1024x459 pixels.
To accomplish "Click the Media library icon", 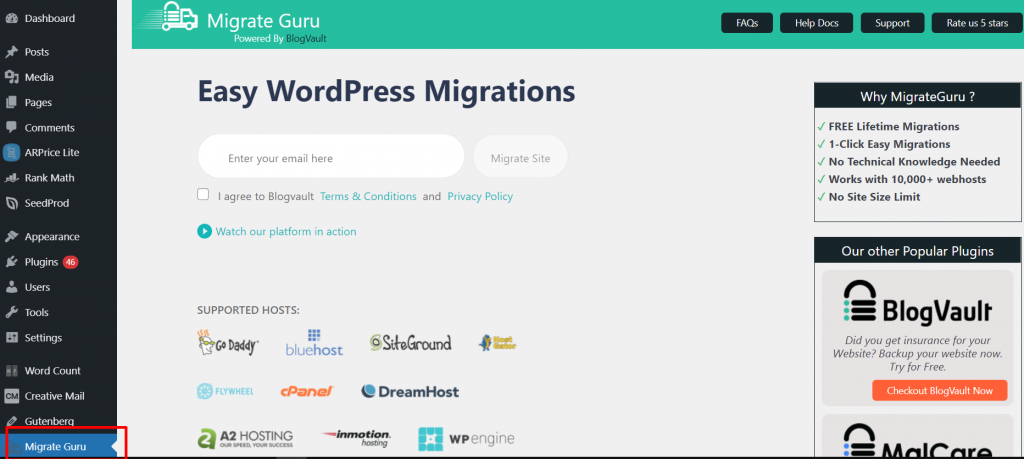I will coord(11,77).
